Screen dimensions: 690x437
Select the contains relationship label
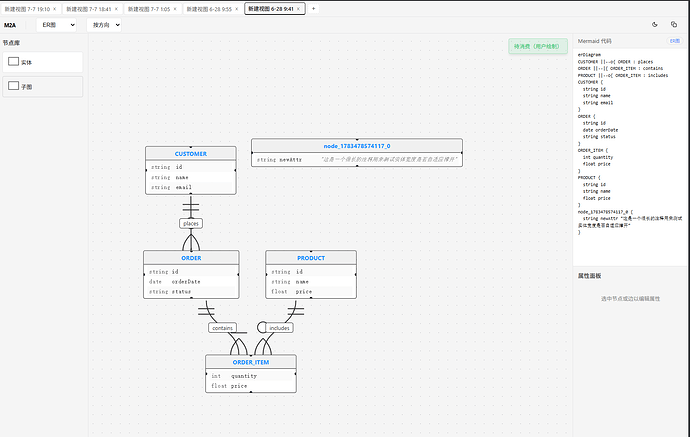(x=222, y=328)
